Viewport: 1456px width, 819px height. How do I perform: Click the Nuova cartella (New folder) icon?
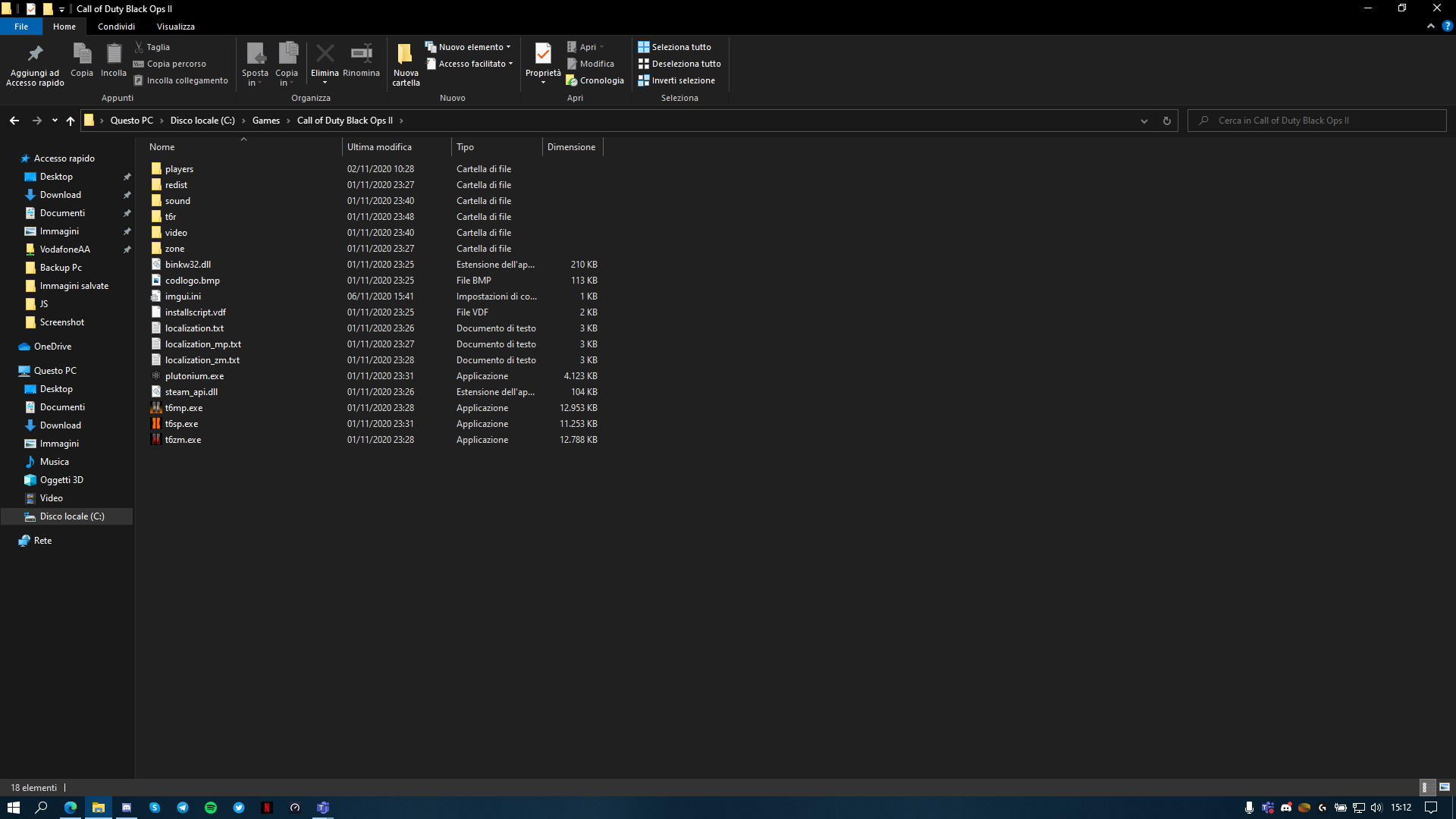[x=406, y=55]
